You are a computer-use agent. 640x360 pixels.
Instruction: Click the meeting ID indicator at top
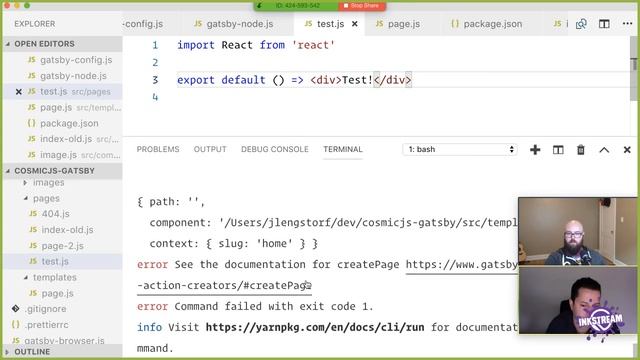coord(298,6)
